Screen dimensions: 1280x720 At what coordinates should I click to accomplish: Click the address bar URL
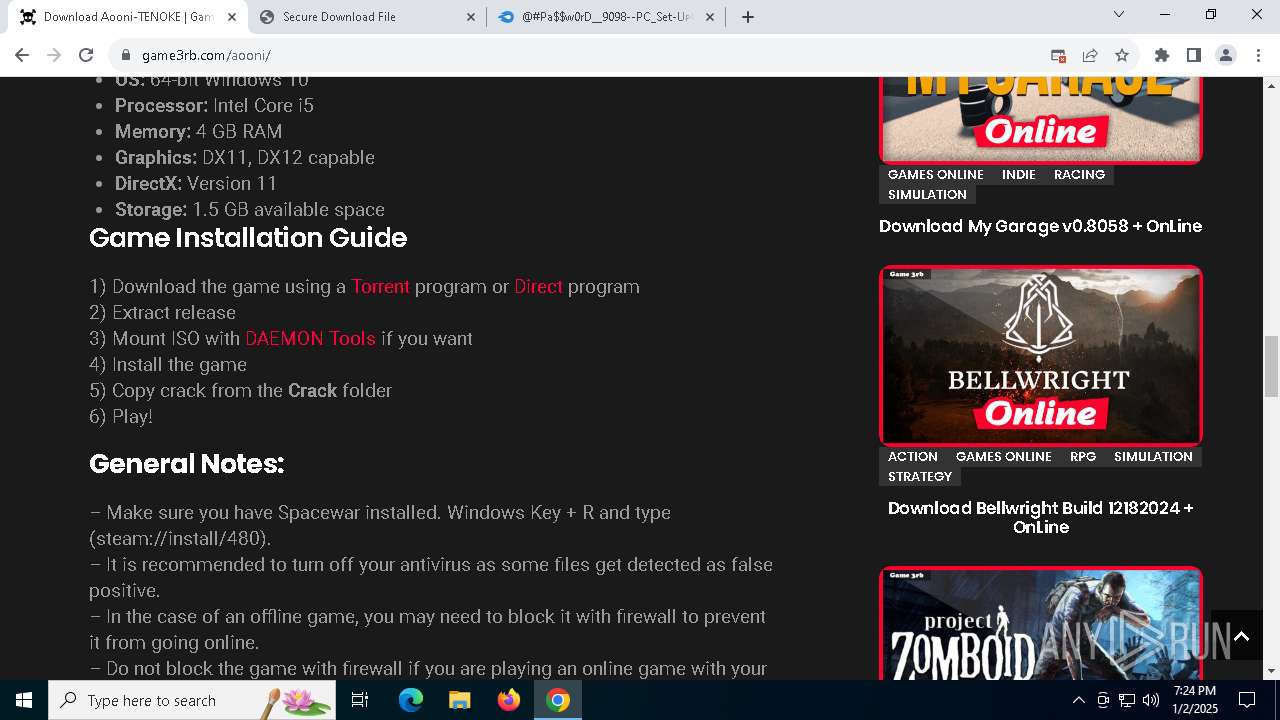click(206, 55)
